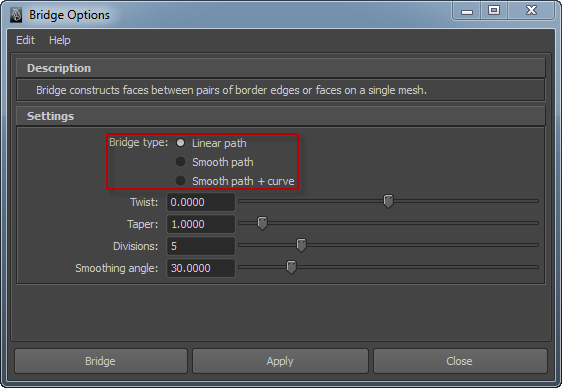Image resolution: width=562 pixels, height=388 pixels.
Task: Click the 'Twist:' label
Action: [x=144, y=202]
